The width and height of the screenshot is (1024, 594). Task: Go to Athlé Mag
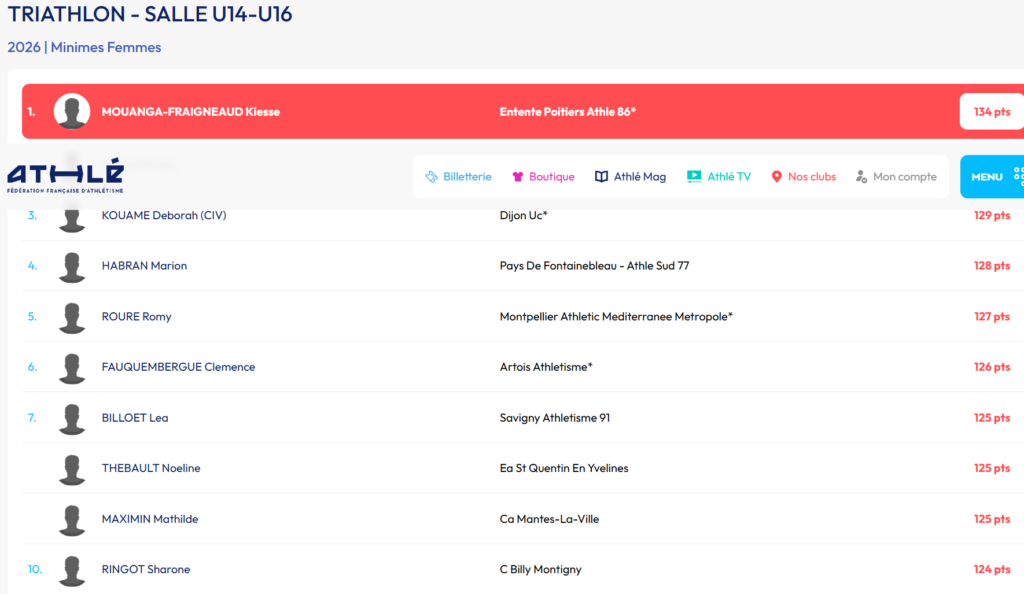tap(630, 177)
